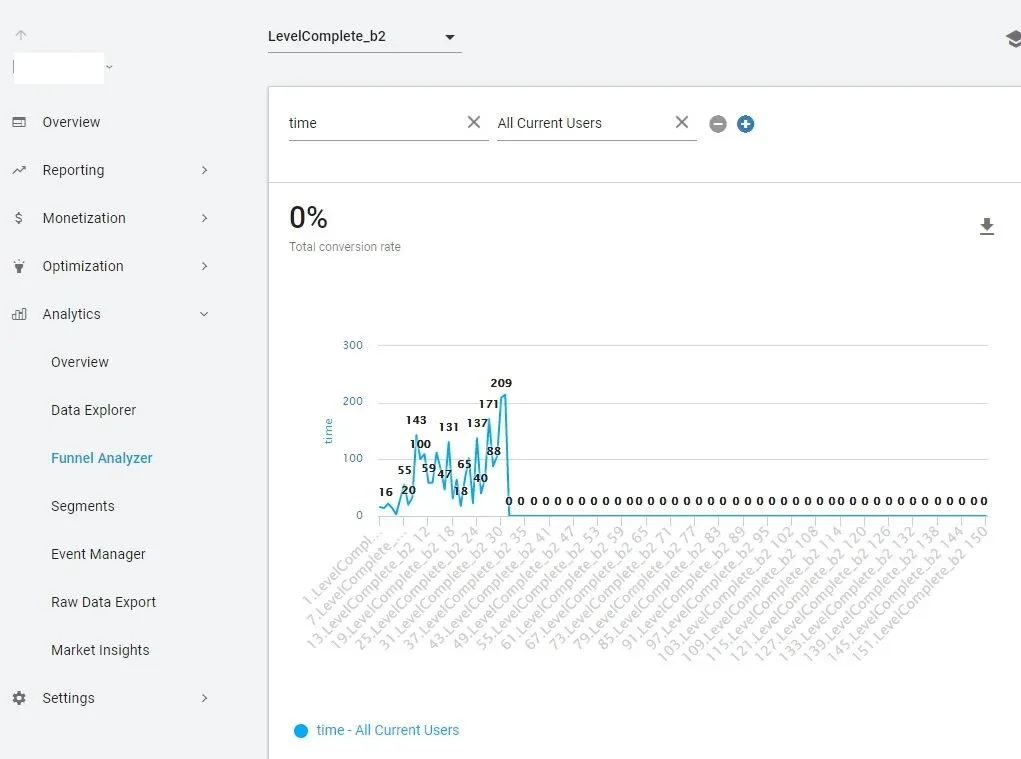Viewport: 1021px width, 759px height.
Task: Collapse the Analytics section chevron
Action: [204, 314]
